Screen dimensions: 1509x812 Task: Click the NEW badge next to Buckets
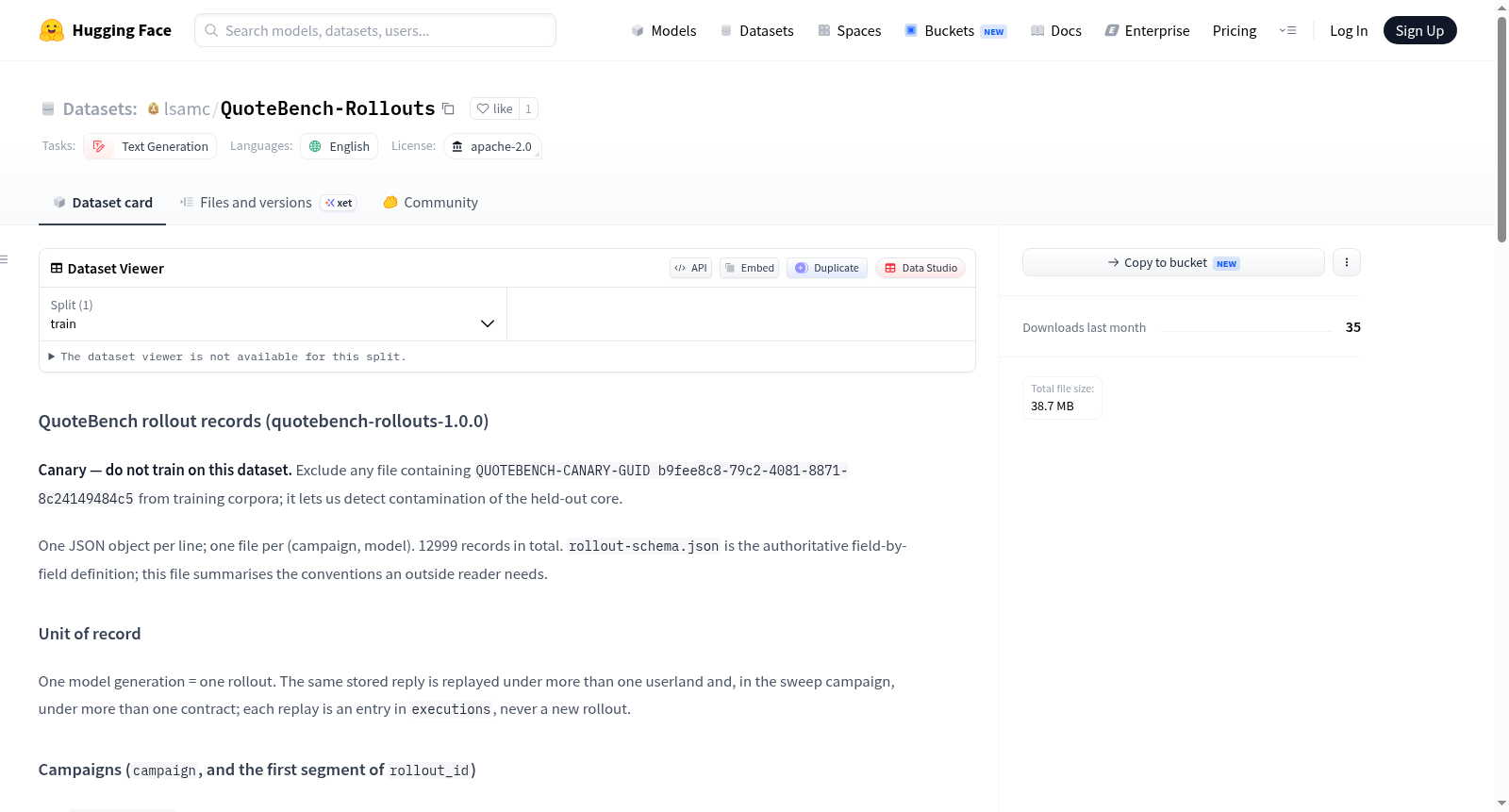click(x=994, y=32)
